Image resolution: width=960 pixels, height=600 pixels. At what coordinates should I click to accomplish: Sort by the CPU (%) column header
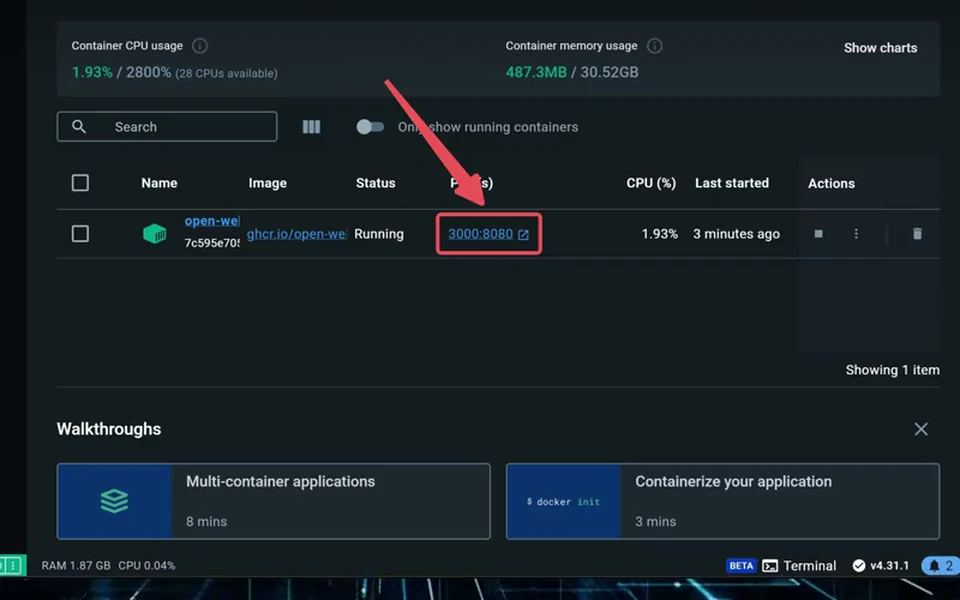(x=651, y=183)
